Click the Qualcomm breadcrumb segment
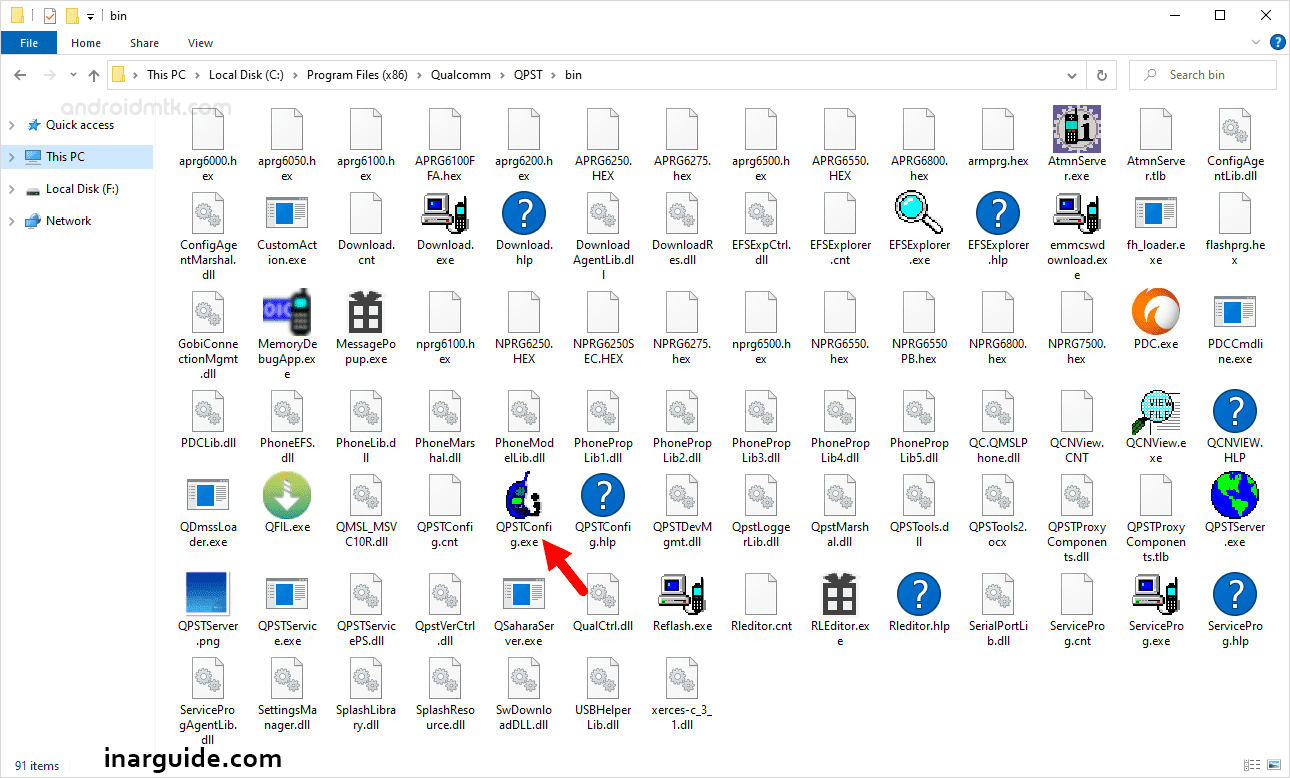1290x778 pixels. click(x=462, y=75)
